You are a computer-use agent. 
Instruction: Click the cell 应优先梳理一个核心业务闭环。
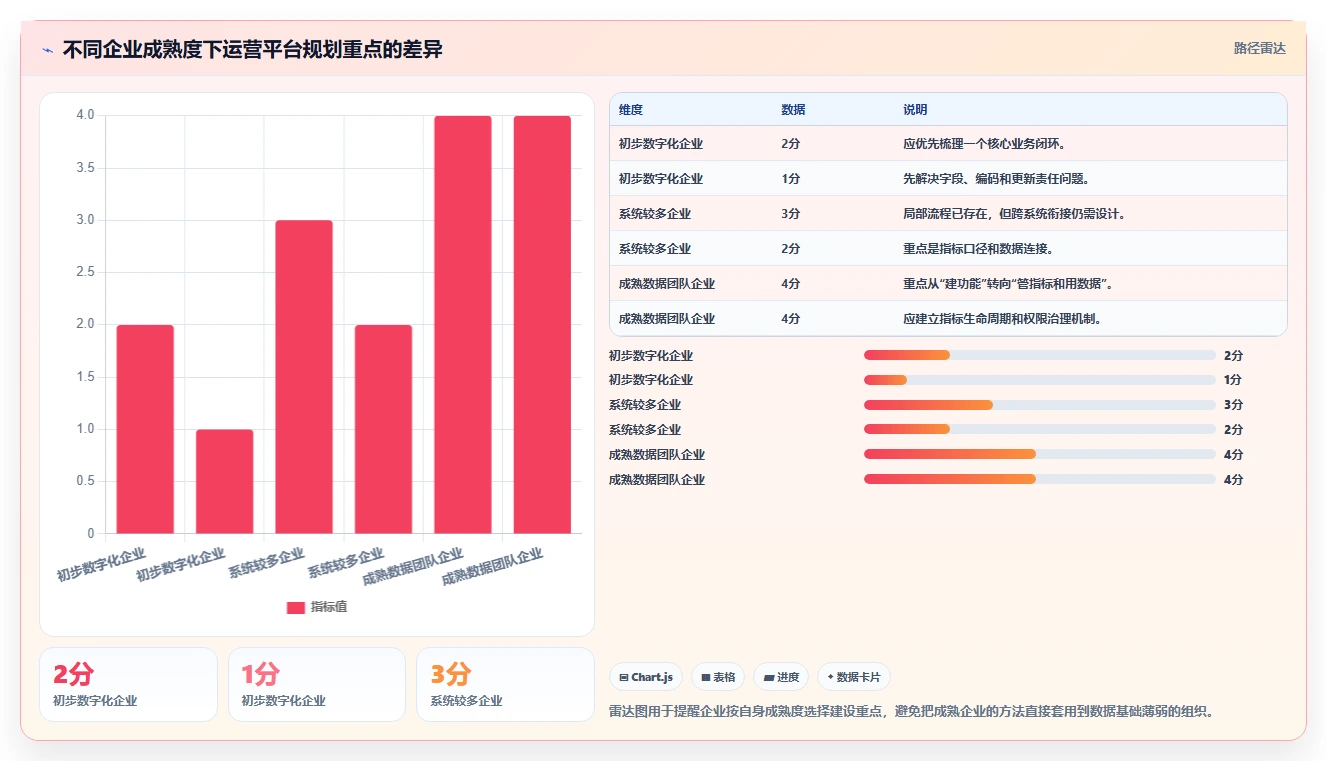(988, 144)
